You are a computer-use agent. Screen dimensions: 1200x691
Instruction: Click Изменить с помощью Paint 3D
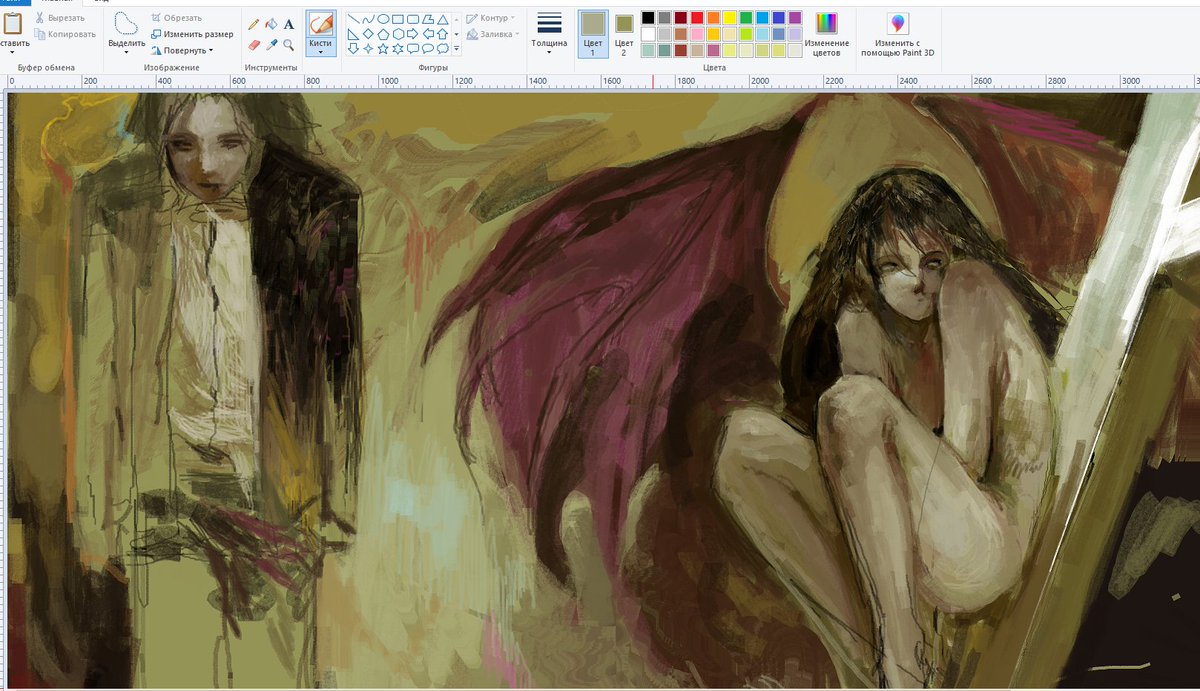tap(899, 33)
